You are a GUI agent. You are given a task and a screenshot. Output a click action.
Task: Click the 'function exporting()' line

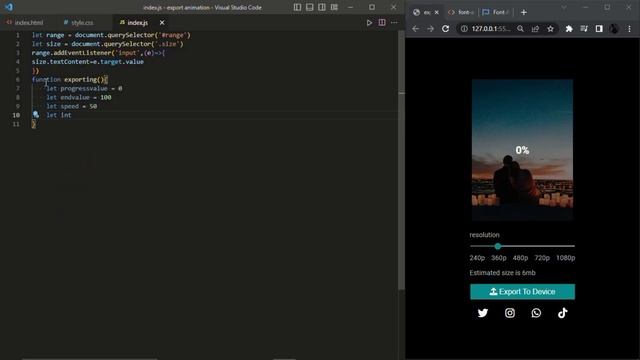point(70,79)
